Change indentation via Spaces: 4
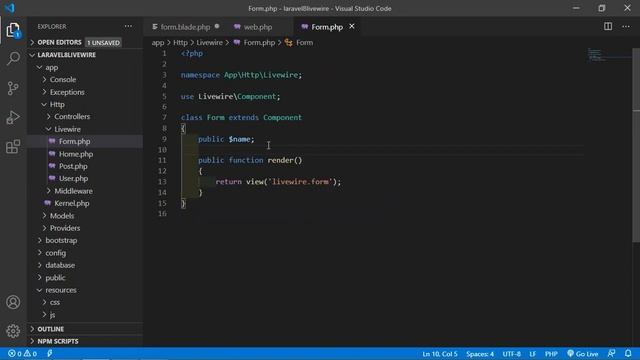Screen dimensions: 640x360 480,353
